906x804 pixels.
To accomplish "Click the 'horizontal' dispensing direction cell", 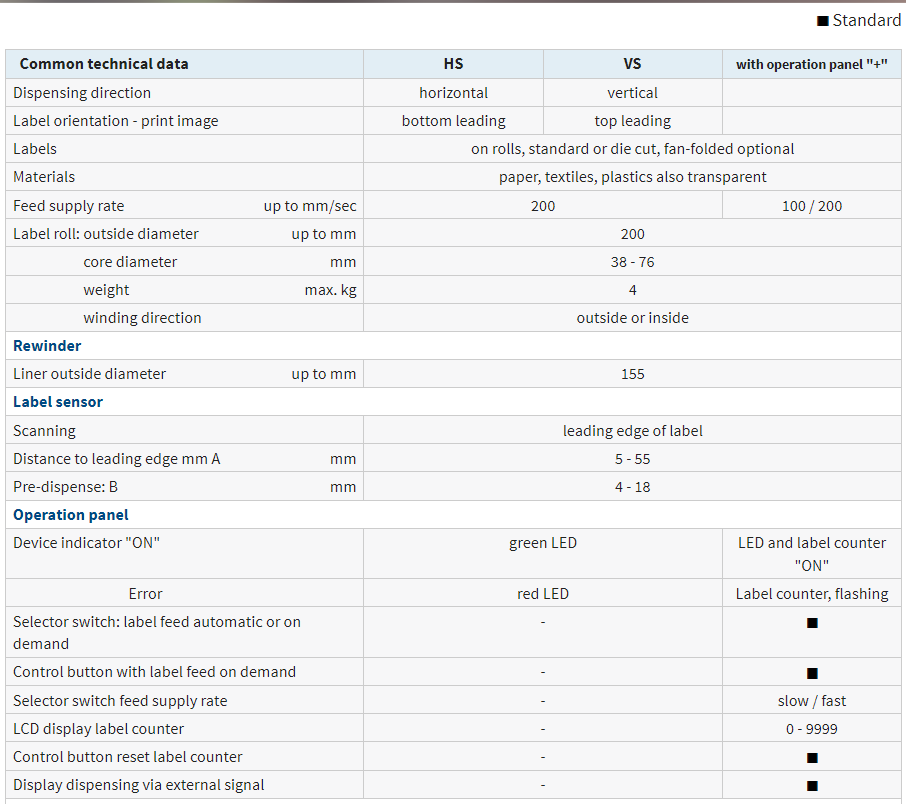I will 453,93.
